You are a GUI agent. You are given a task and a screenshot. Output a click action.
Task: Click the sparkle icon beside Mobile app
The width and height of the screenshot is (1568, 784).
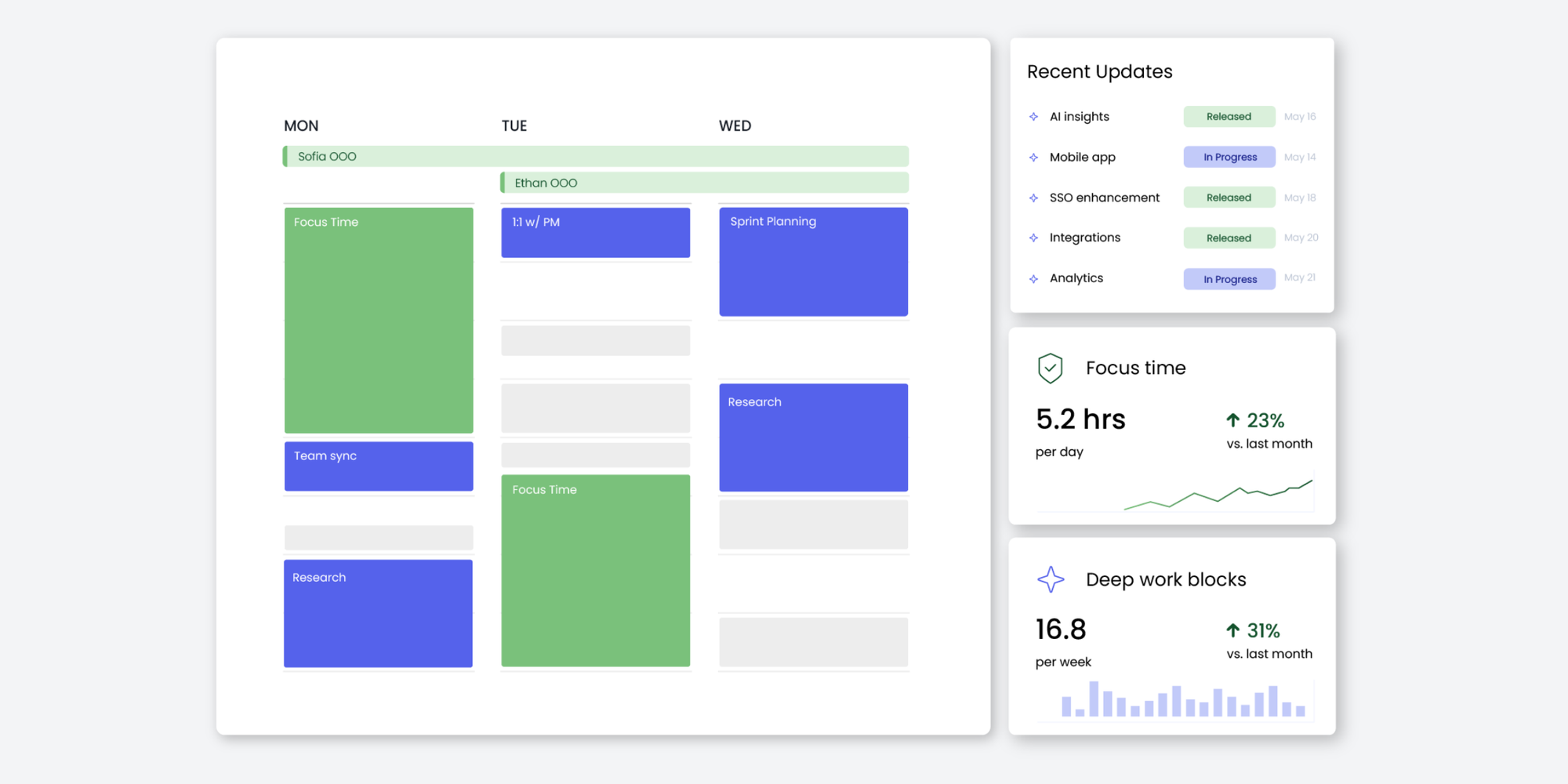coord(1033,158)
